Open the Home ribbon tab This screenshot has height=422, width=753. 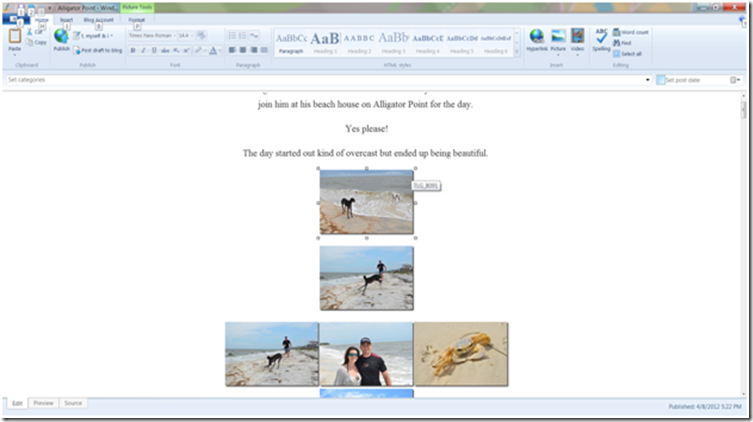point(42,20)
